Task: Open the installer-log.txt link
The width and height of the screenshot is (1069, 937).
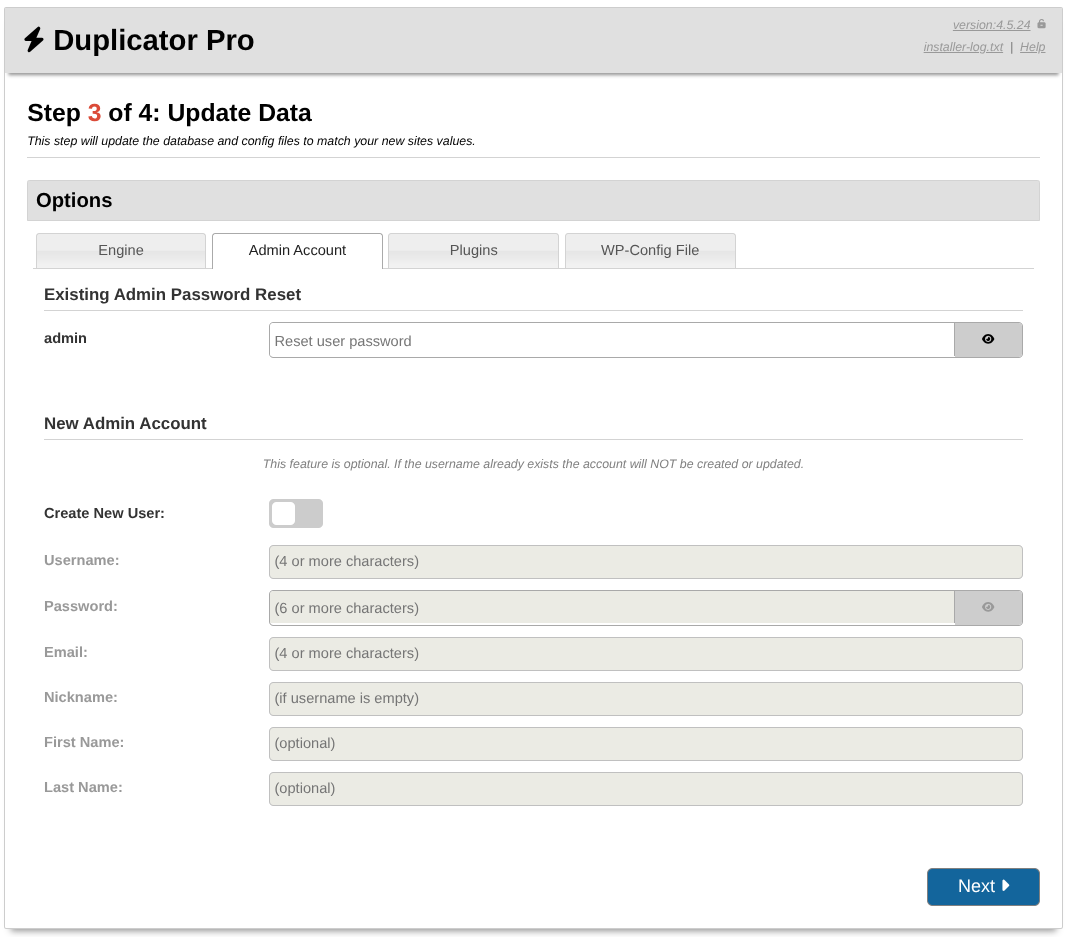Action: coord(963,47)
